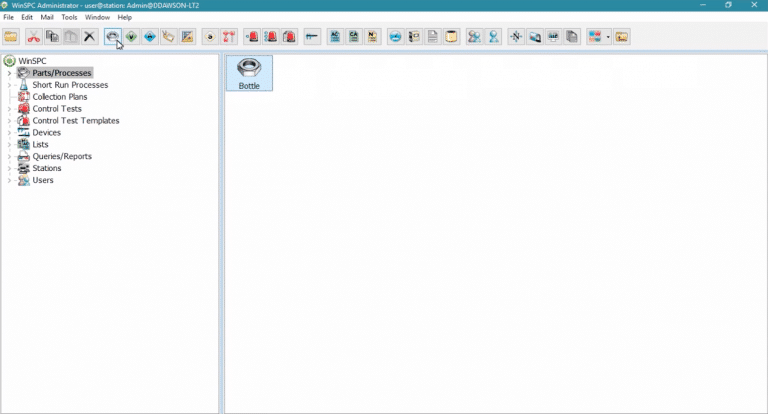Click the database cylinder toolbar icon
The width and height of the screenshot is (768, 414).
(x=451, y=37)
